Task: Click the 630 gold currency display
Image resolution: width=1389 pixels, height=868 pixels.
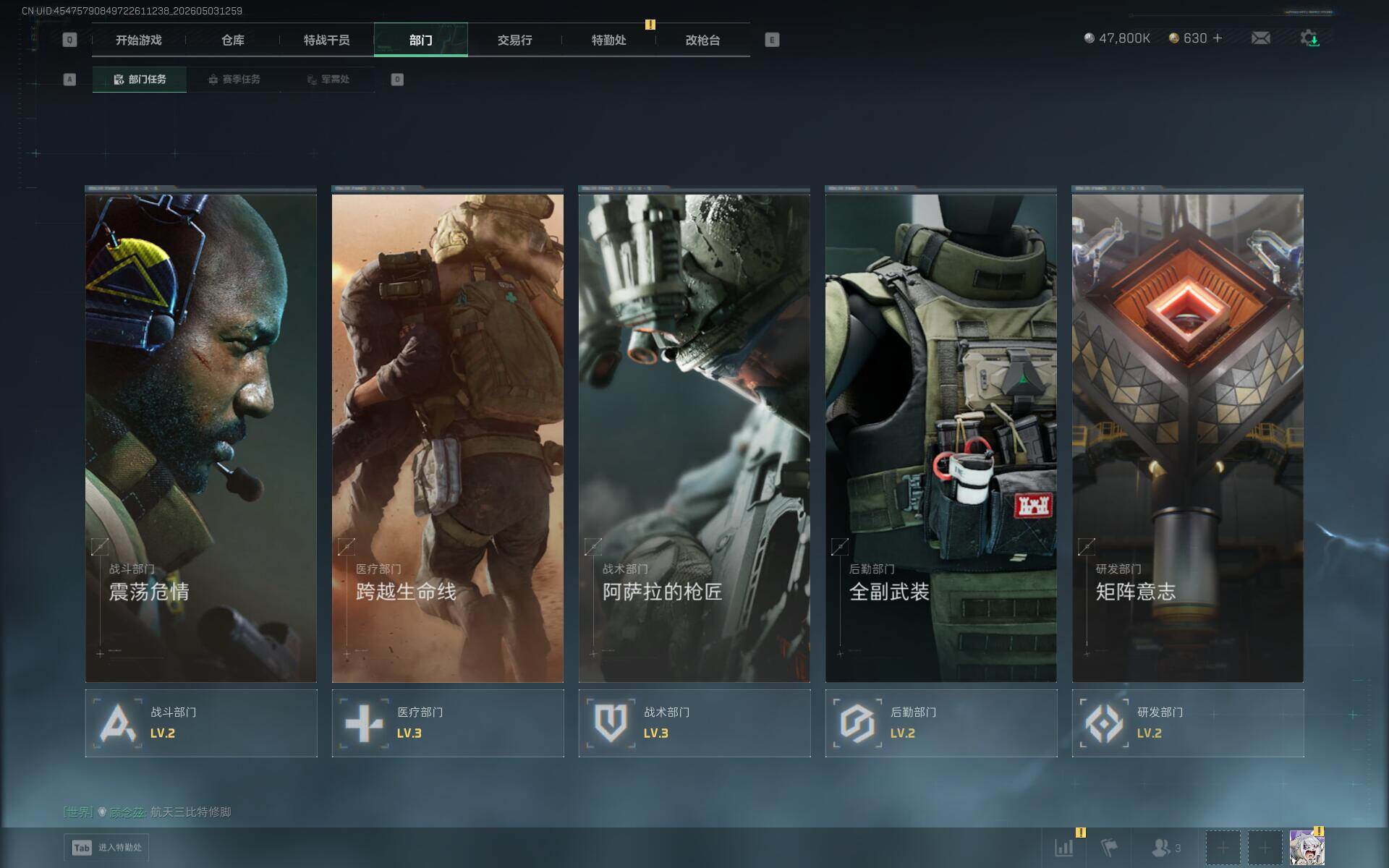Action: (1188, 38)
